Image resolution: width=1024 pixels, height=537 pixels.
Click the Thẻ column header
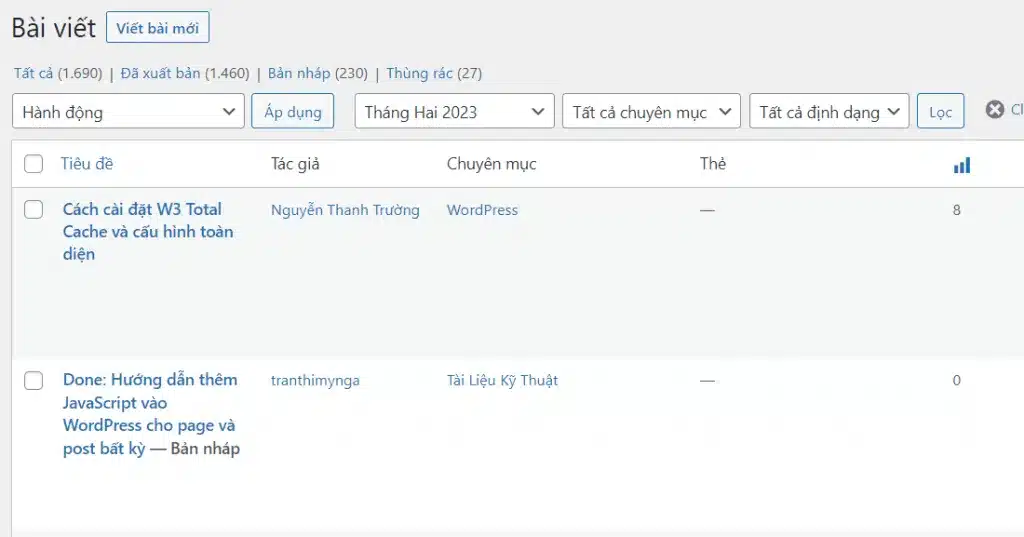[712, 163]
